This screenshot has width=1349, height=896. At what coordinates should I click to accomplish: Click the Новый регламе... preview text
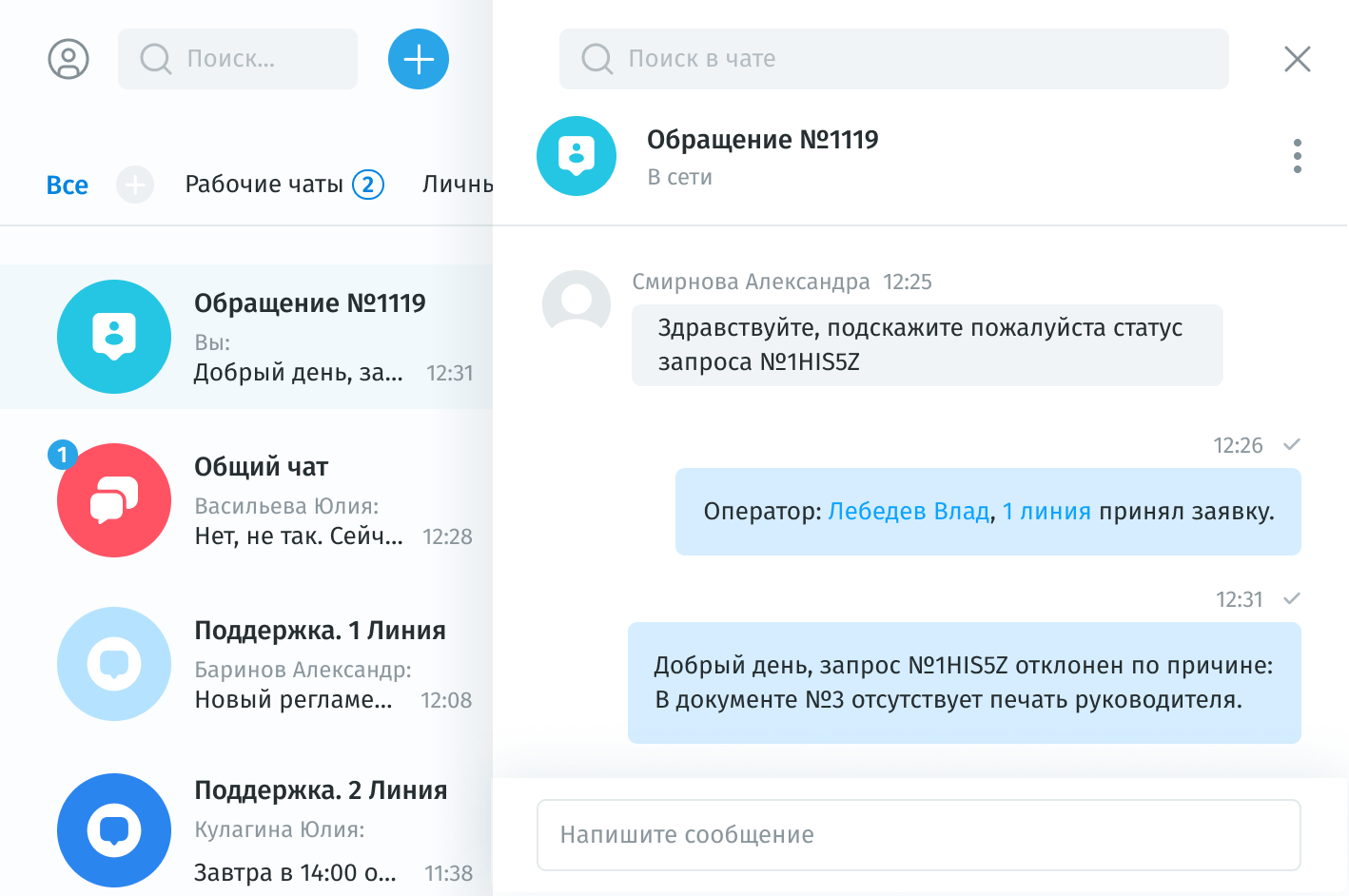[x=293, y=700]
